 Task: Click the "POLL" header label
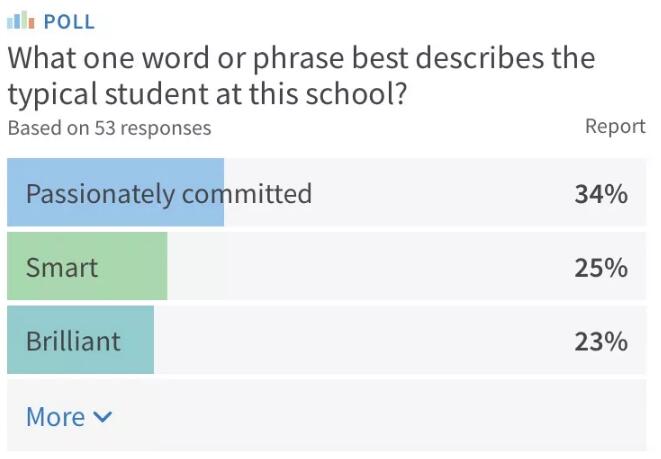[x=69, y=21]
